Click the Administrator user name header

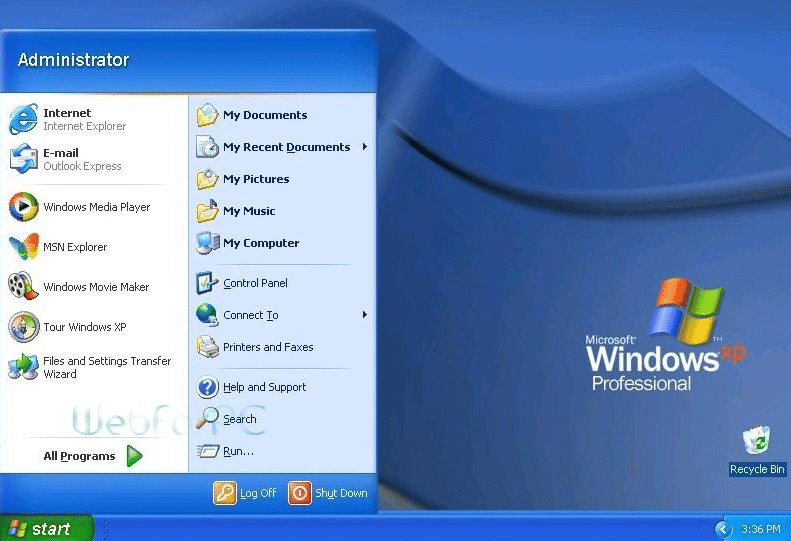pyautogui.click(x=74, y=60)
